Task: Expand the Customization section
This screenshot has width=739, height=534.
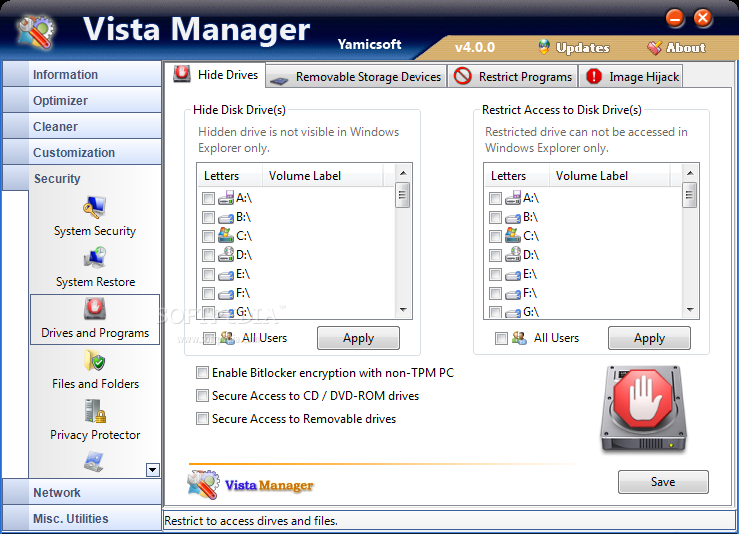Action: (x=82, y=152)
